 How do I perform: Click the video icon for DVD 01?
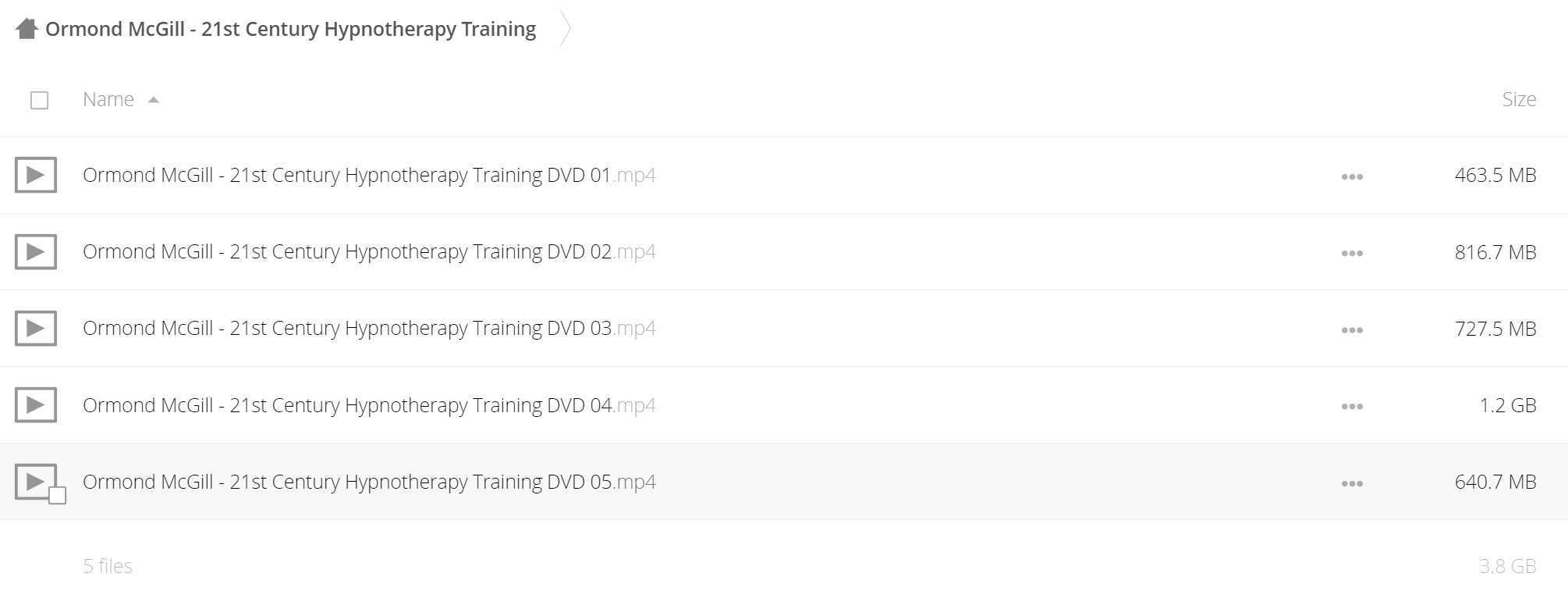pos(36,175)
